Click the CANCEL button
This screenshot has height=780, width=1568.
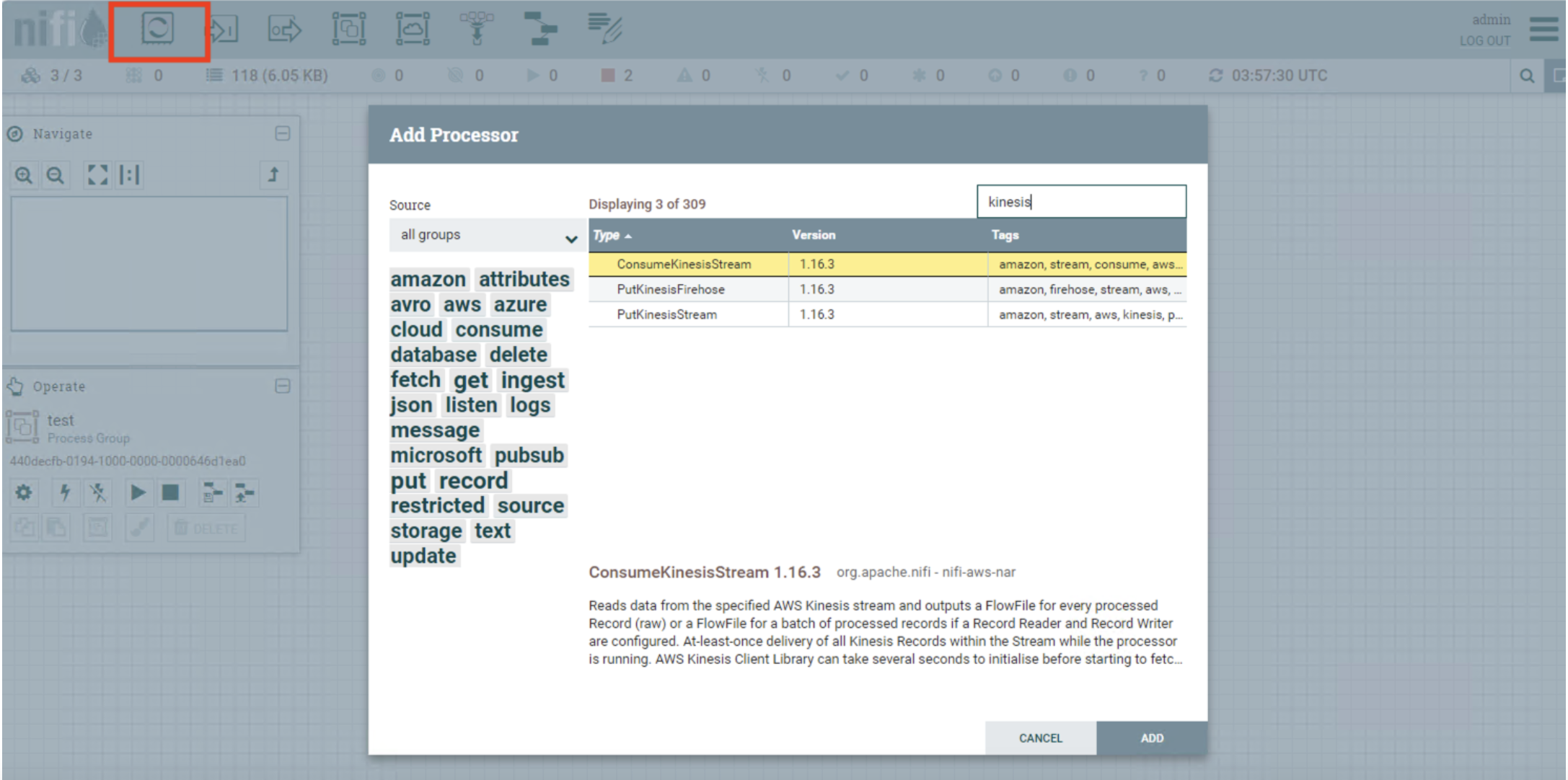[x=1040, y=738]
